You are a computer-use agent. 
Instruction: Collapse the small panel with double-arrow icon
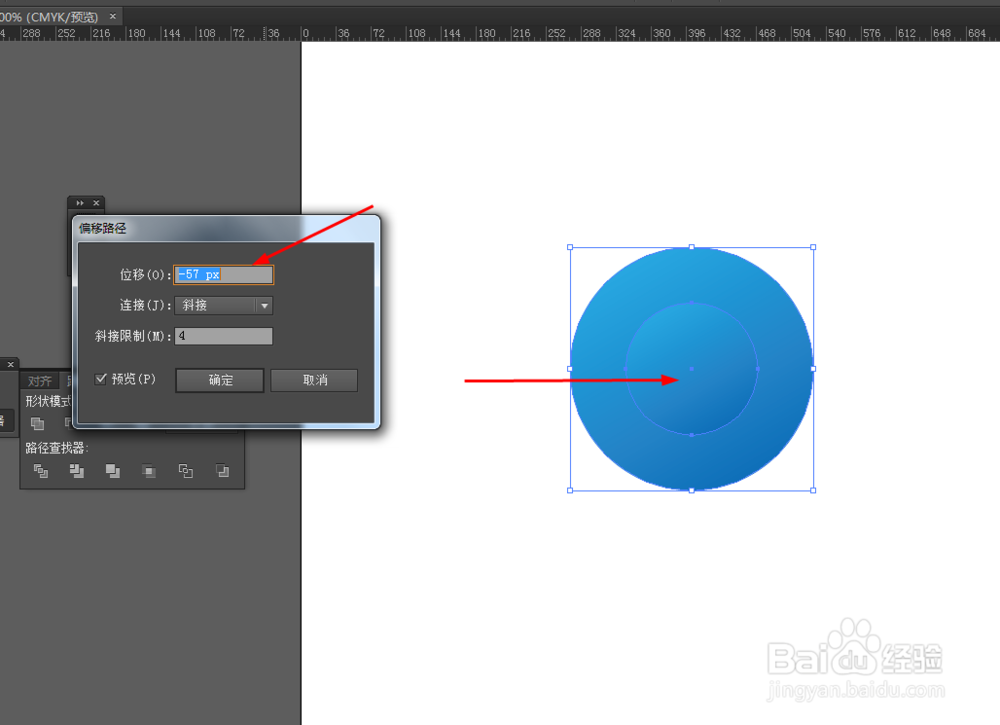[80, 203]
